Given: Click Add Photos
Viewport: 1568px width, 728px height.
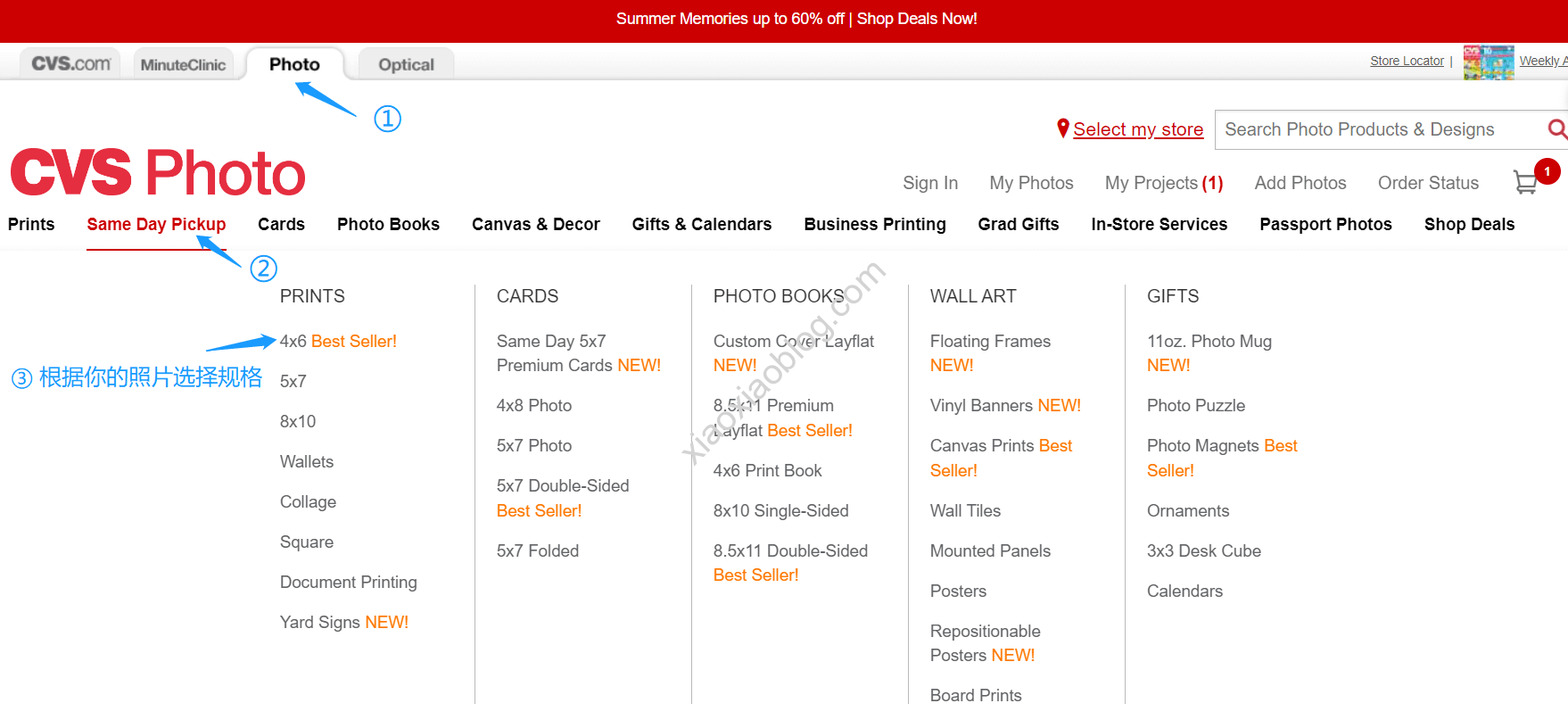Looking at the screenshot, I should coord(1300,183).
